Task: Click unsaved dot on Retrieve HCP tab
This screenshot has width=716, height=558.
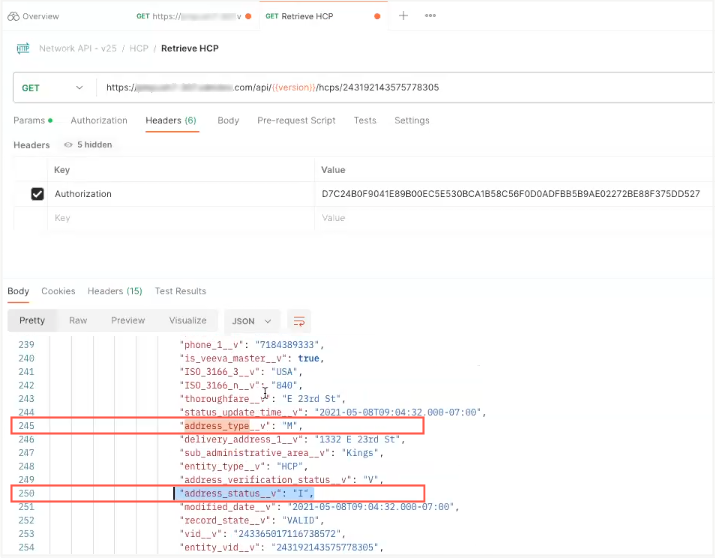Action: pyautogui.click(x=377, y=17)
